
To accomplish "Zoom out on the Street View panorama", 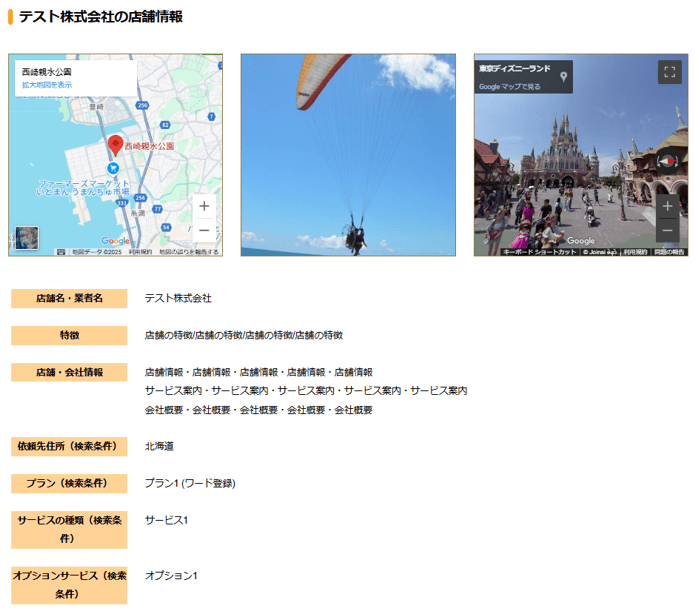I will [x=667, y=230].
